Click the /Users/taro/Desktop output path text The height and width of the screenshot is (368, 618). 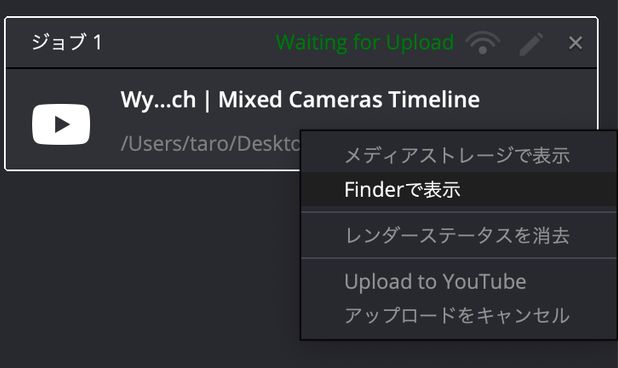tap(210, 143)
